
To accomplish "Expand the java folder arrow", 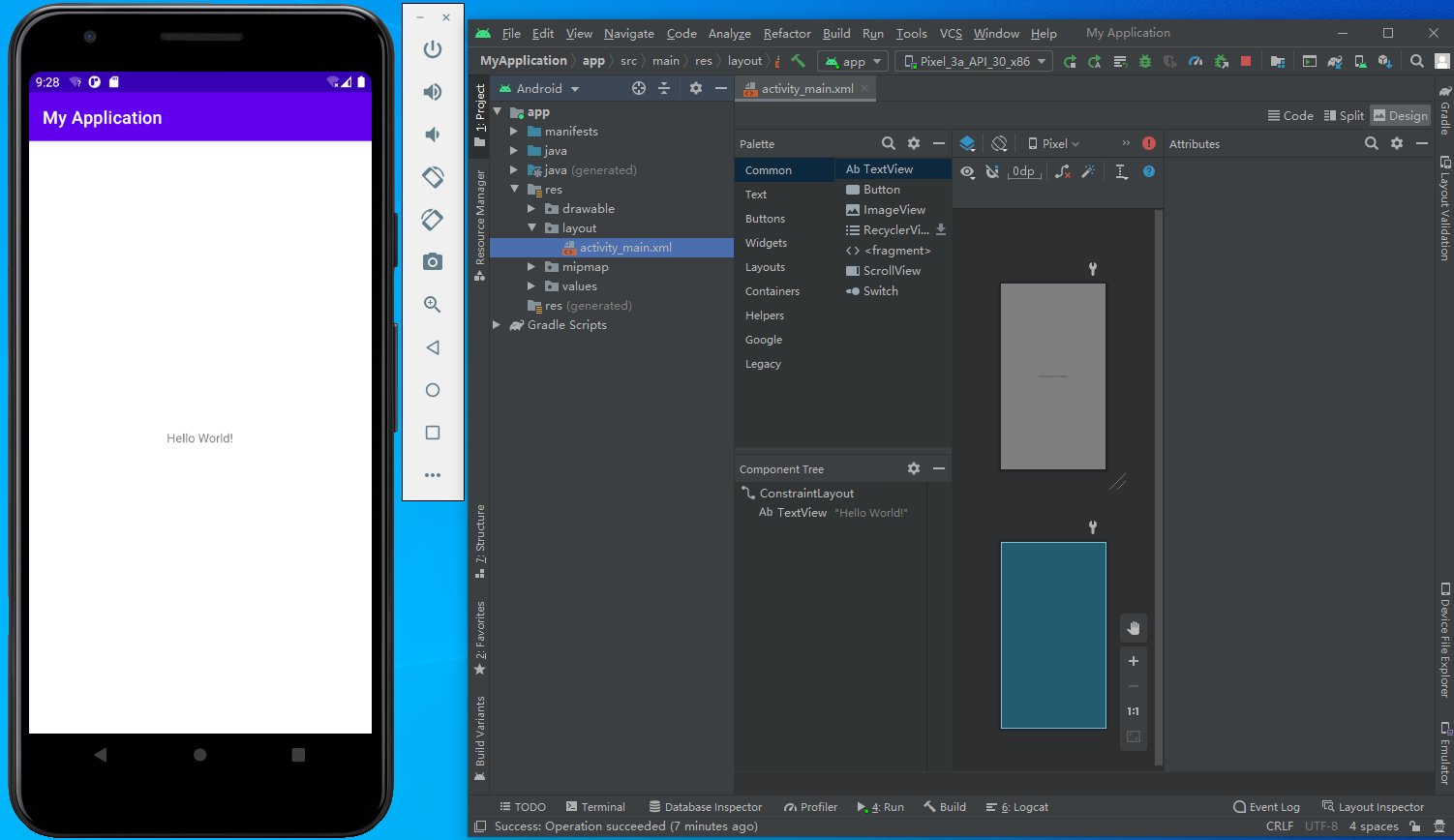I will [514, 150].
